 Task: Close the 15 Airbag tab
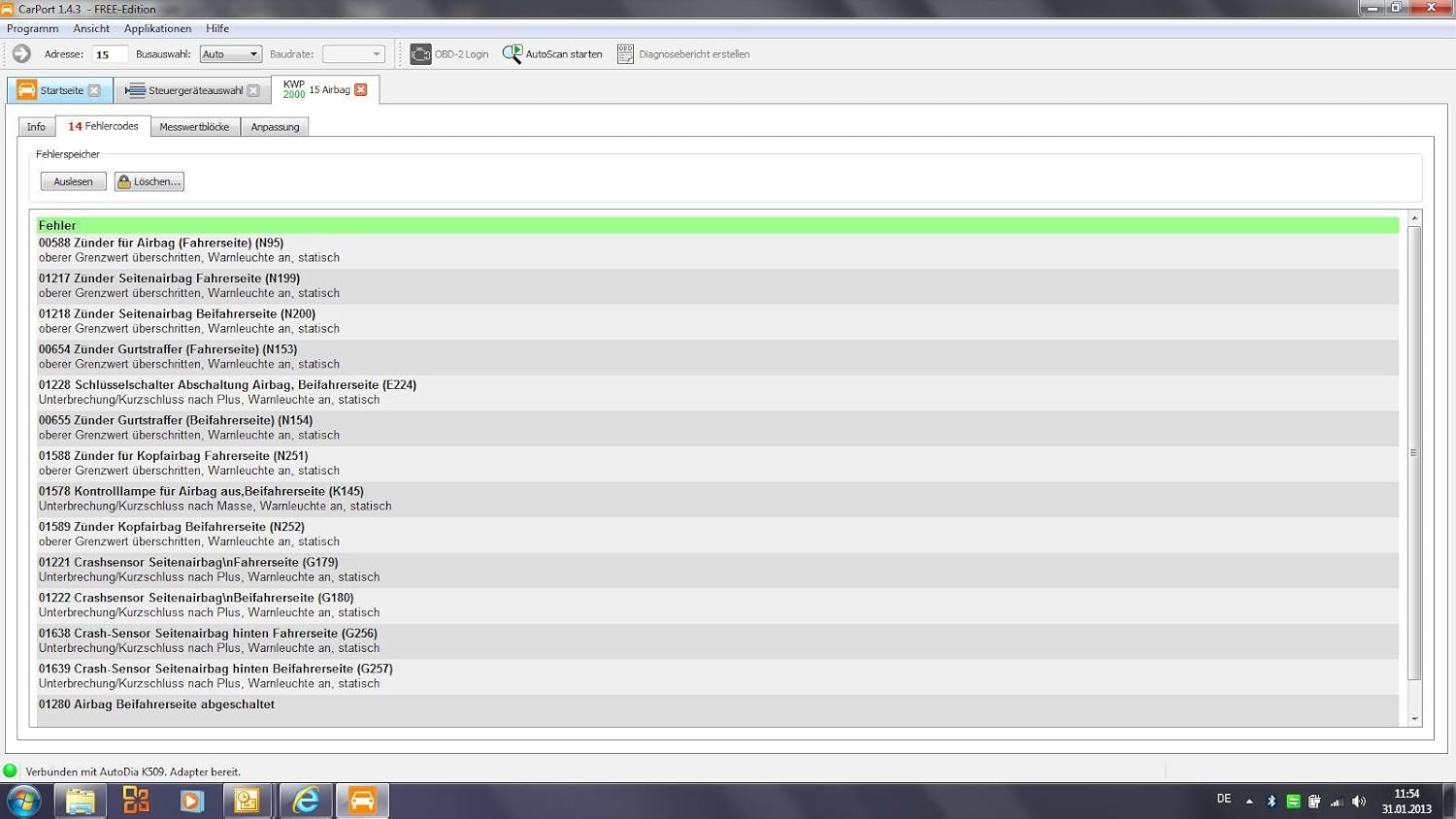(x=361, y=89)
